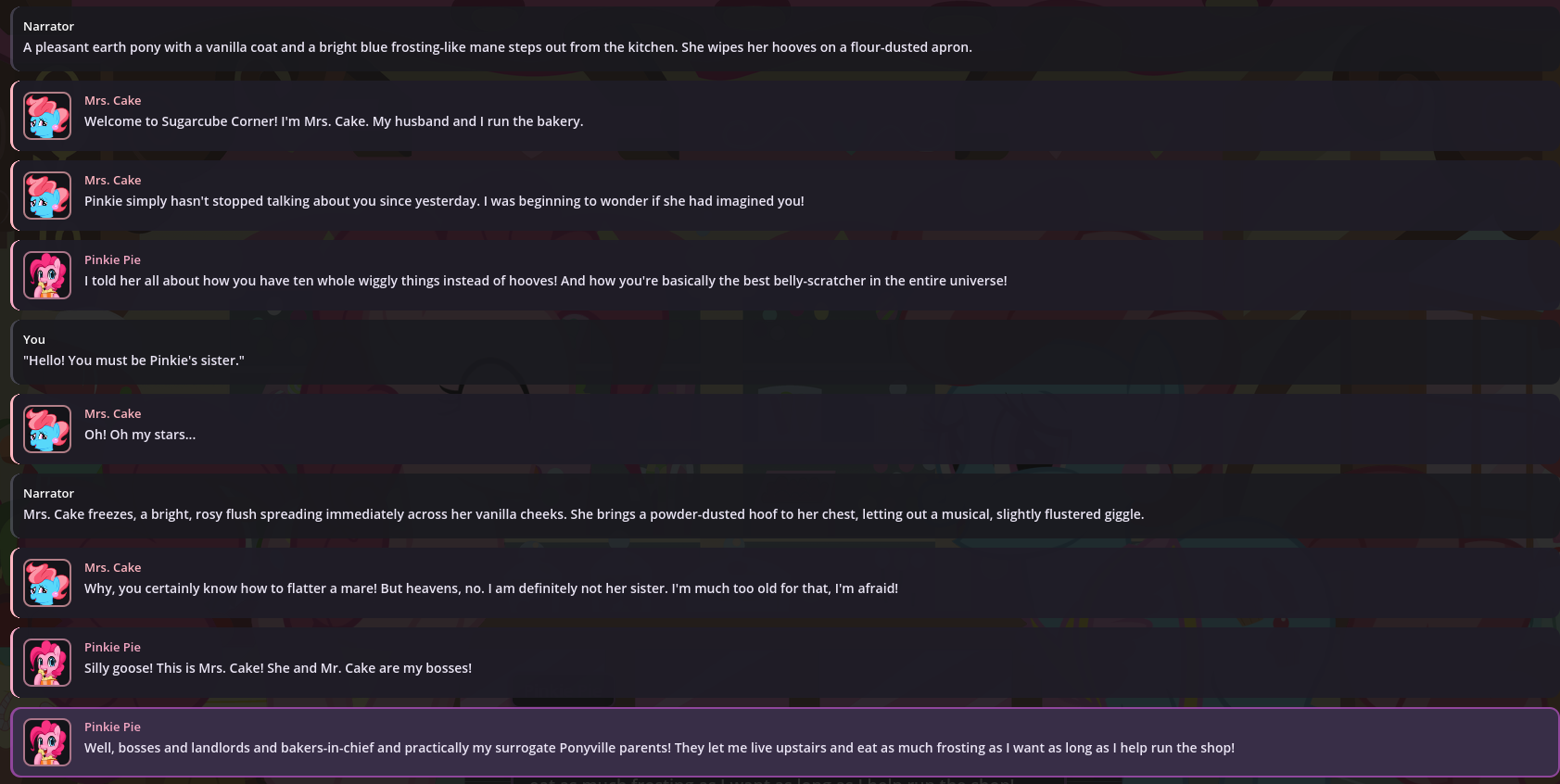The height and width of the screenshot is (784, 1560).
Task: Click the "best belly-scratcher in the entire universe" line
Action: (545, 281)
